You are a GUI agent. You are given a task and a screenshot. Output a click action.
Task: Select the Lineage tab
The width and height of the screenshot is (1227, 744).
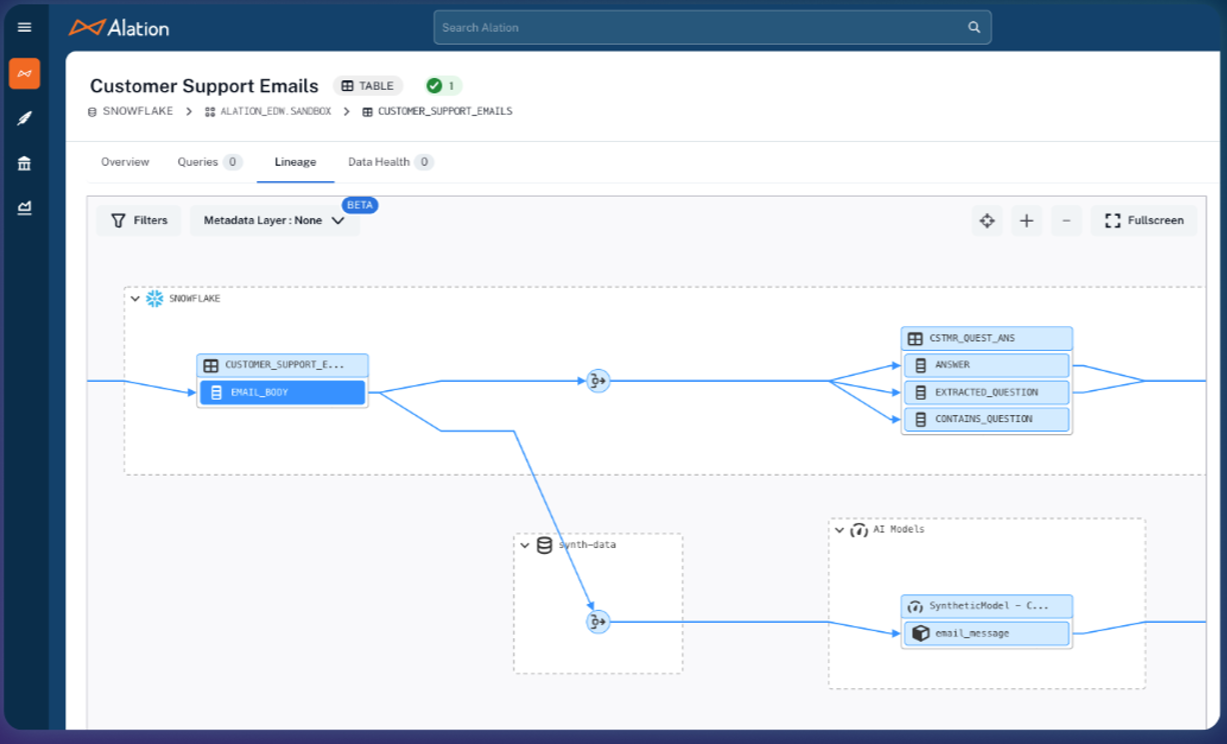coord(295,162)
